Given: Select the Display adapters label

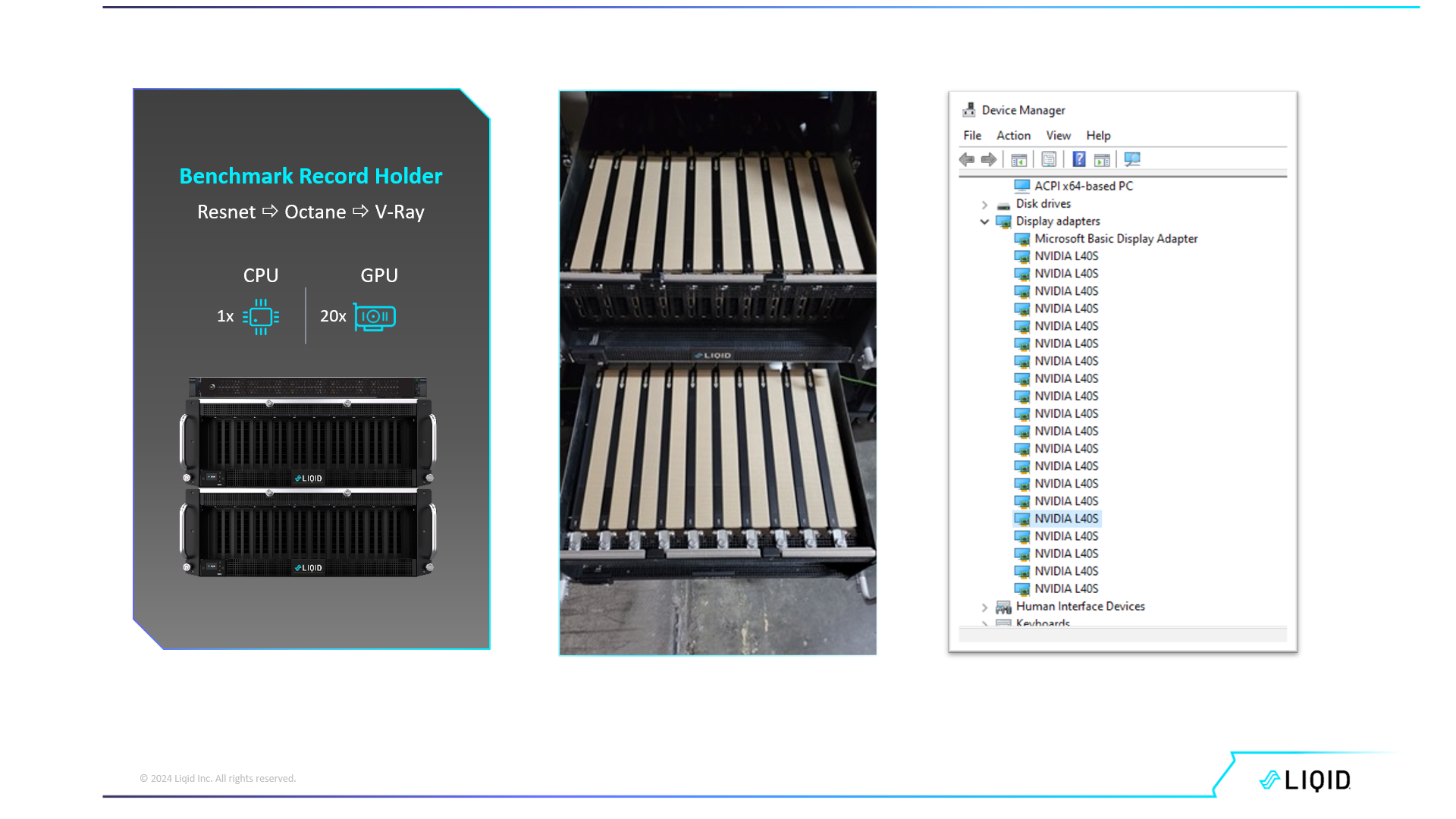Looking at the screenshot, I should (x=1058, y=221).
